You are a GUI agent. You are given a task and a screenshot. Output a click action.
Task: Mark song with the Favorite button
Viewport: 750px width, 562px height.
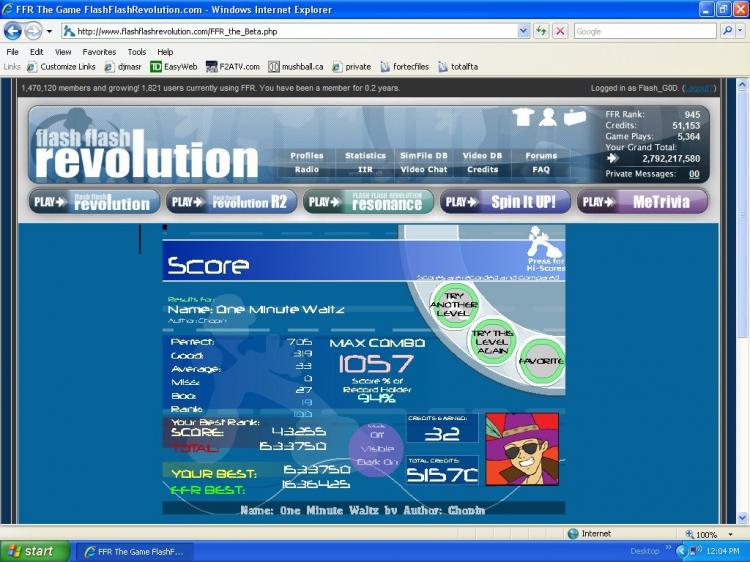(x=540, y=361)
